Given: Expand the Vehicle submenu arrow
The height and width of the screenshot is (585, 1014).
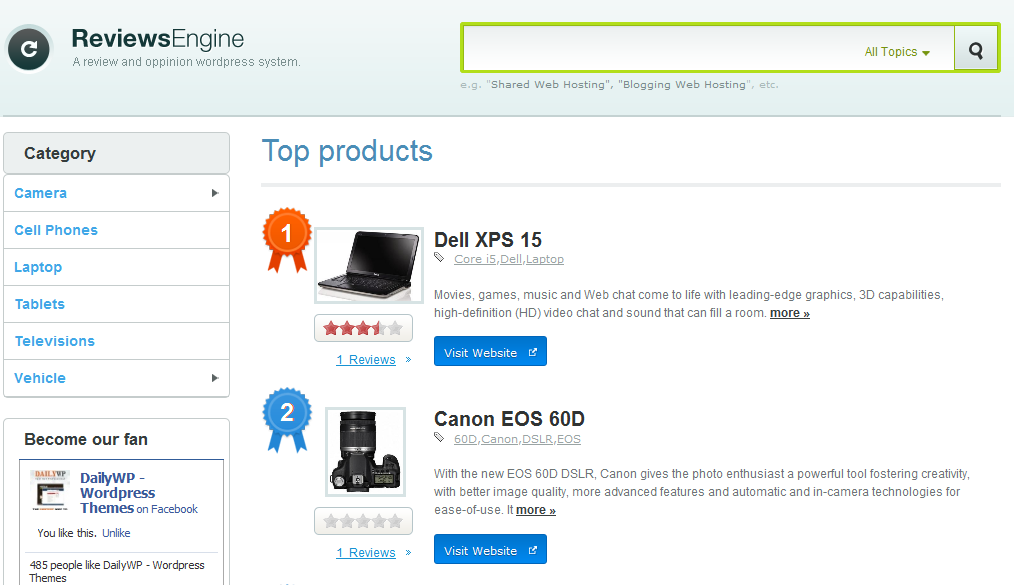Looking at the screenshot, I should (215, 378).
